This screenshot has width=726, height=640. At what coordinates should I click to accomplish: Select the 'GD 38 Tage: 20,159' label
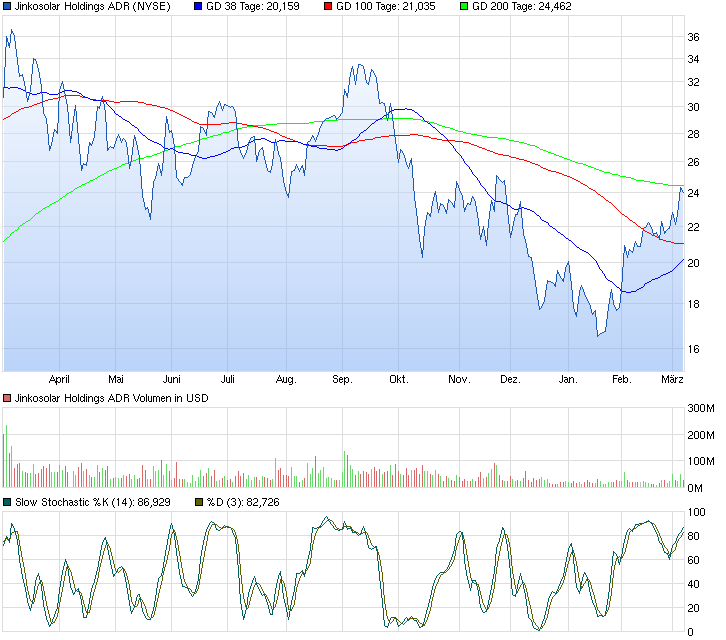pos(253,6)
